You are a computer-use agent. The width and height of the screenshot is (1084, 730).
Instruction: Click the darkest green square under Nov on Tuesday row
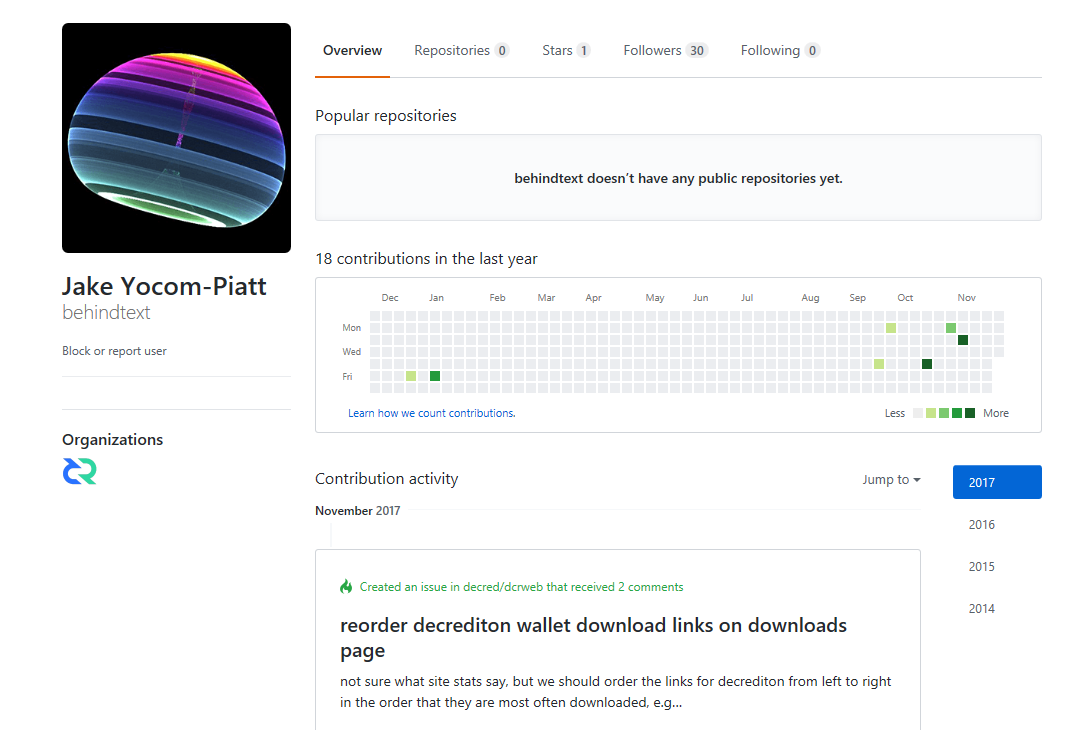click(x=963, y=340)
